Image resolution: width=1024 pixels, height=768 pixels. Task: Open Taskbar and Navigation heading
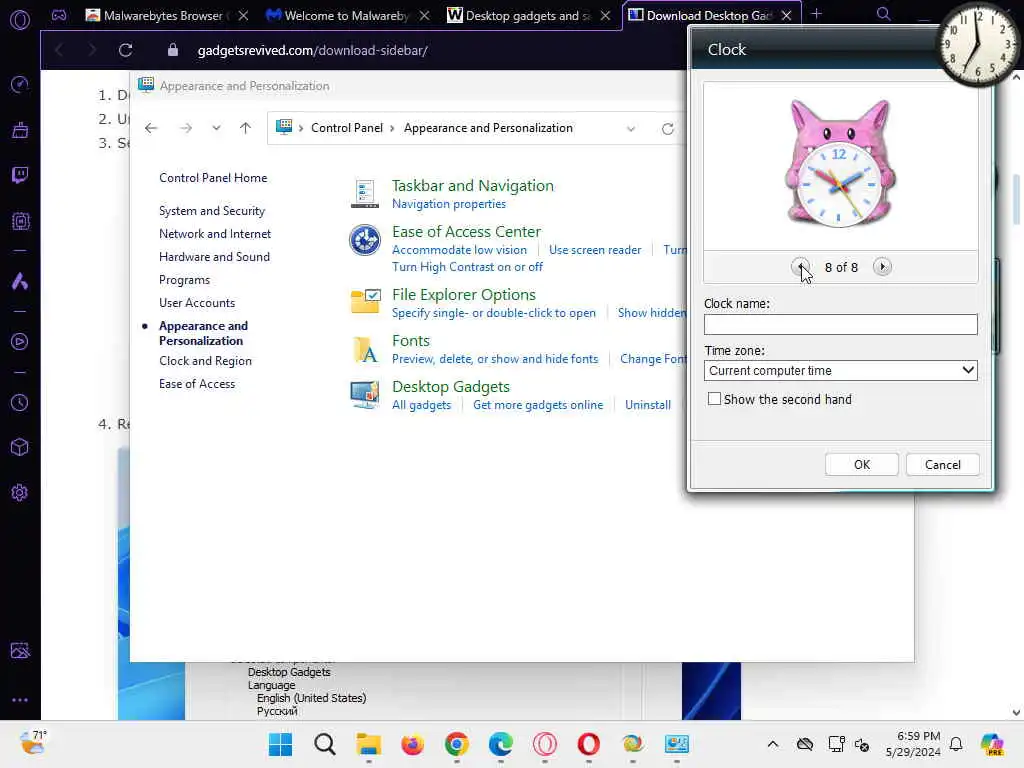(472, 186)
